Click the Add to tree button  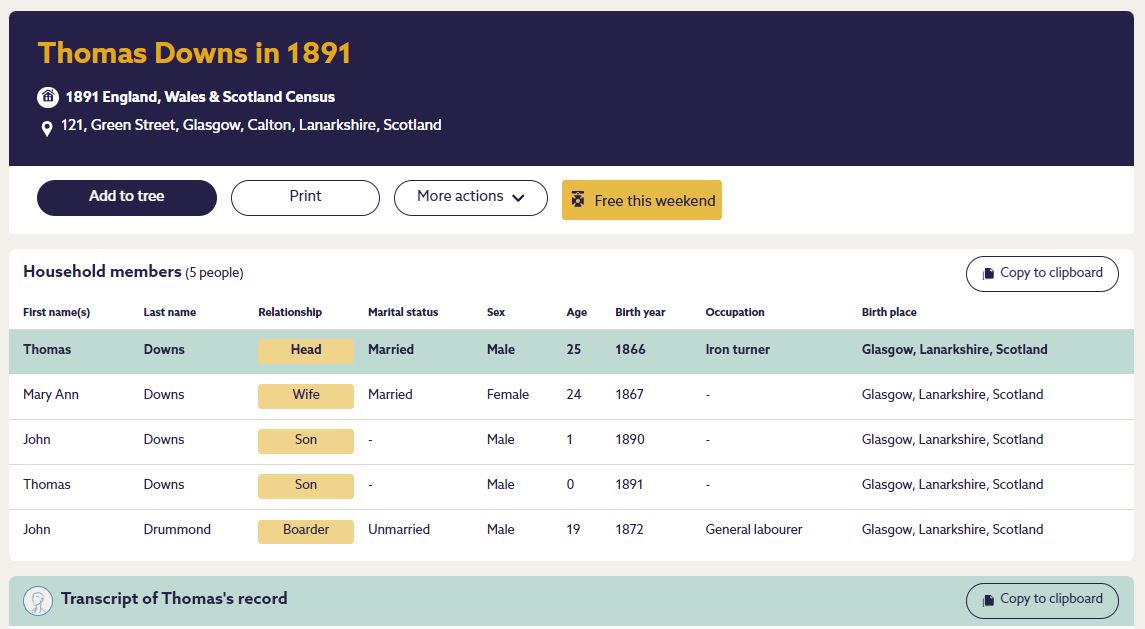click(x=127, y=197)
